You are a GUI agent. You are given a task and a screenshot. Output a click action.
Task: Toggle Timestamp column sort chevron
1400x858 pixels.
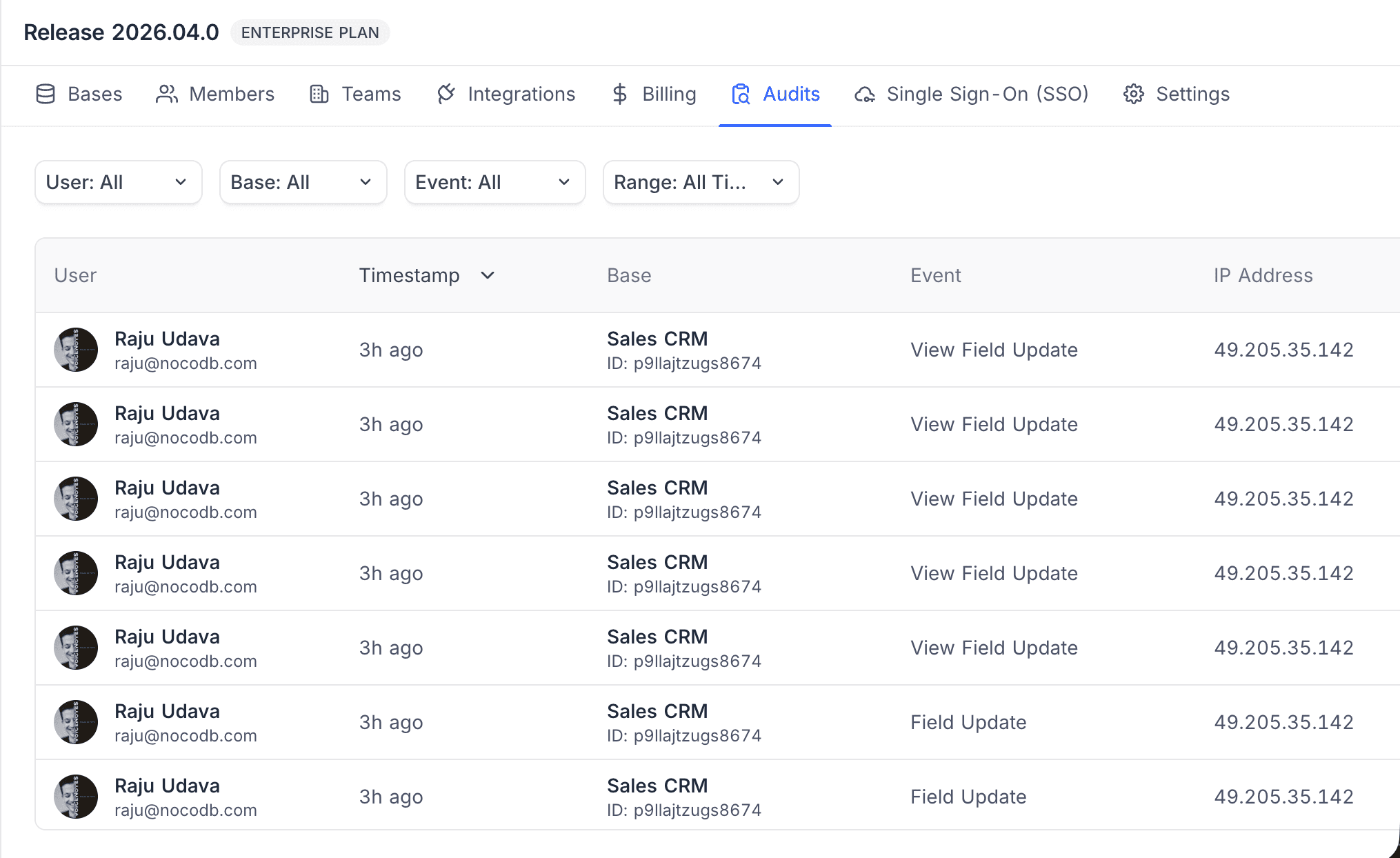(488, 275)
